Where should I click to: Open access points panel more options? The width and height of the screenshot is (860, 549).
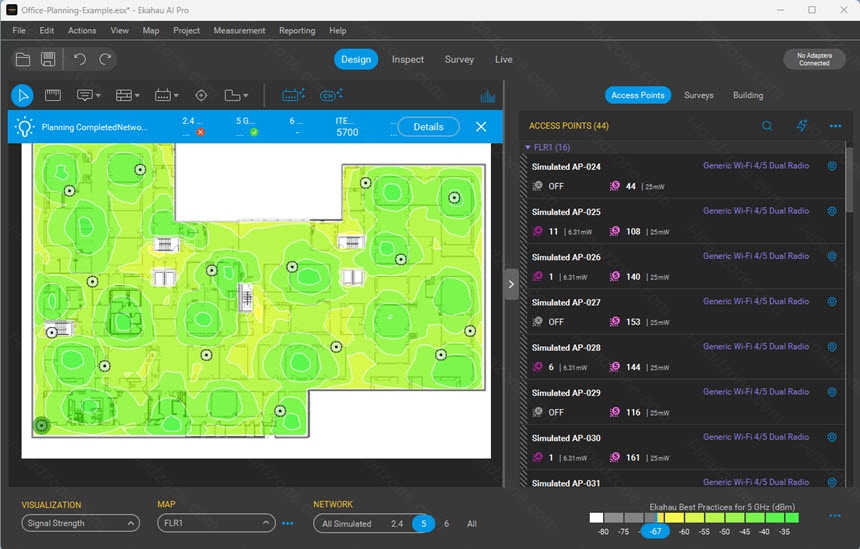[835, 126]
